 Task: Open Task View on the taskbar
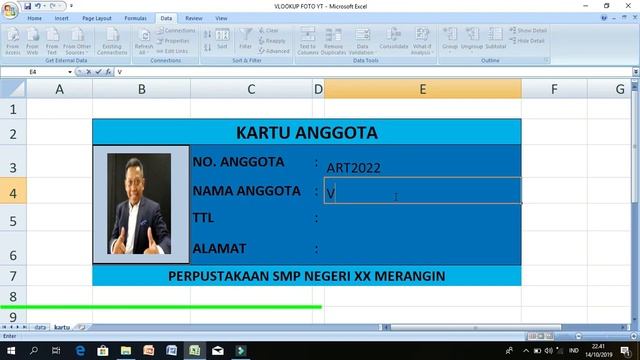coord(56,351)
